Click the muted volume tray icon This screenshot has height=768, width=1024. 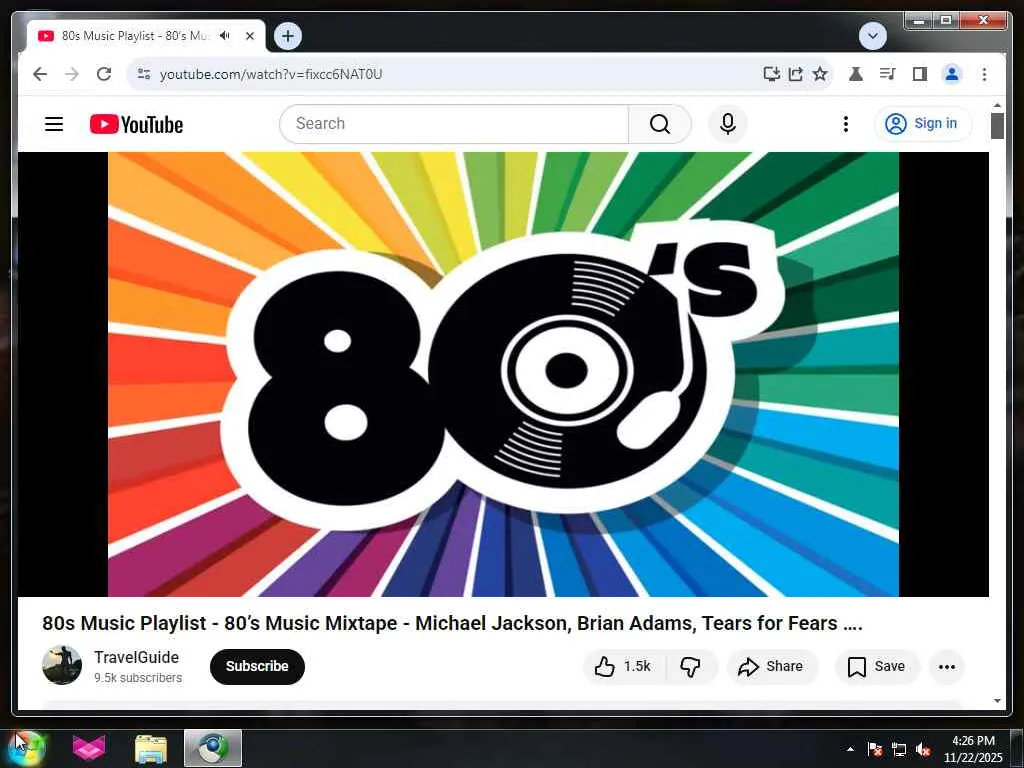[923, 749]
